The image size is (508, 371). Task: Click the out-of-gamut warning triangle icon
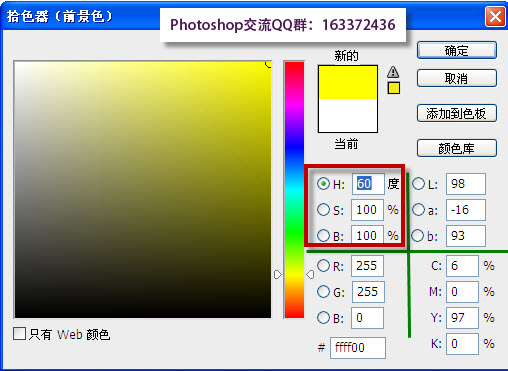pyautogui.click(x=393, y=72)
